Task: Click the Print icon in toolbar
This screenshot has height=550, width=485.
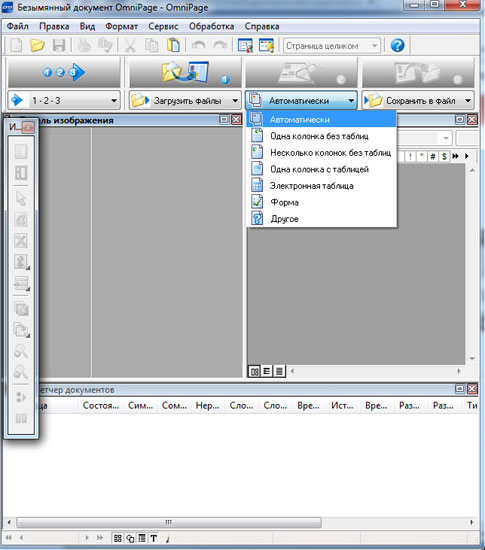Action: [84, 46]
